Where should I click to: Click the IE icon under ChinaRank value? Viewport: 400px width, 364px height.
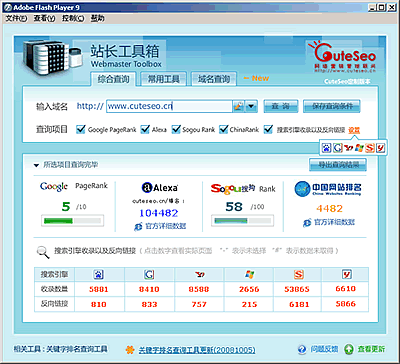click(307, 223)
